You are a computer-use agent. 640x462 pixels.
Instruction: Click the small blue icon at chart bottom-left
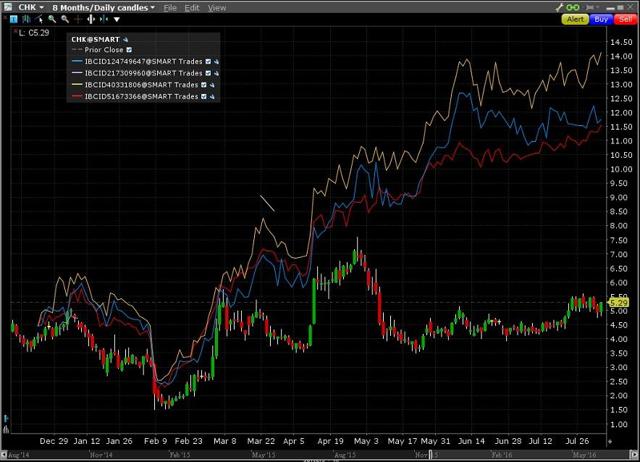6,419
